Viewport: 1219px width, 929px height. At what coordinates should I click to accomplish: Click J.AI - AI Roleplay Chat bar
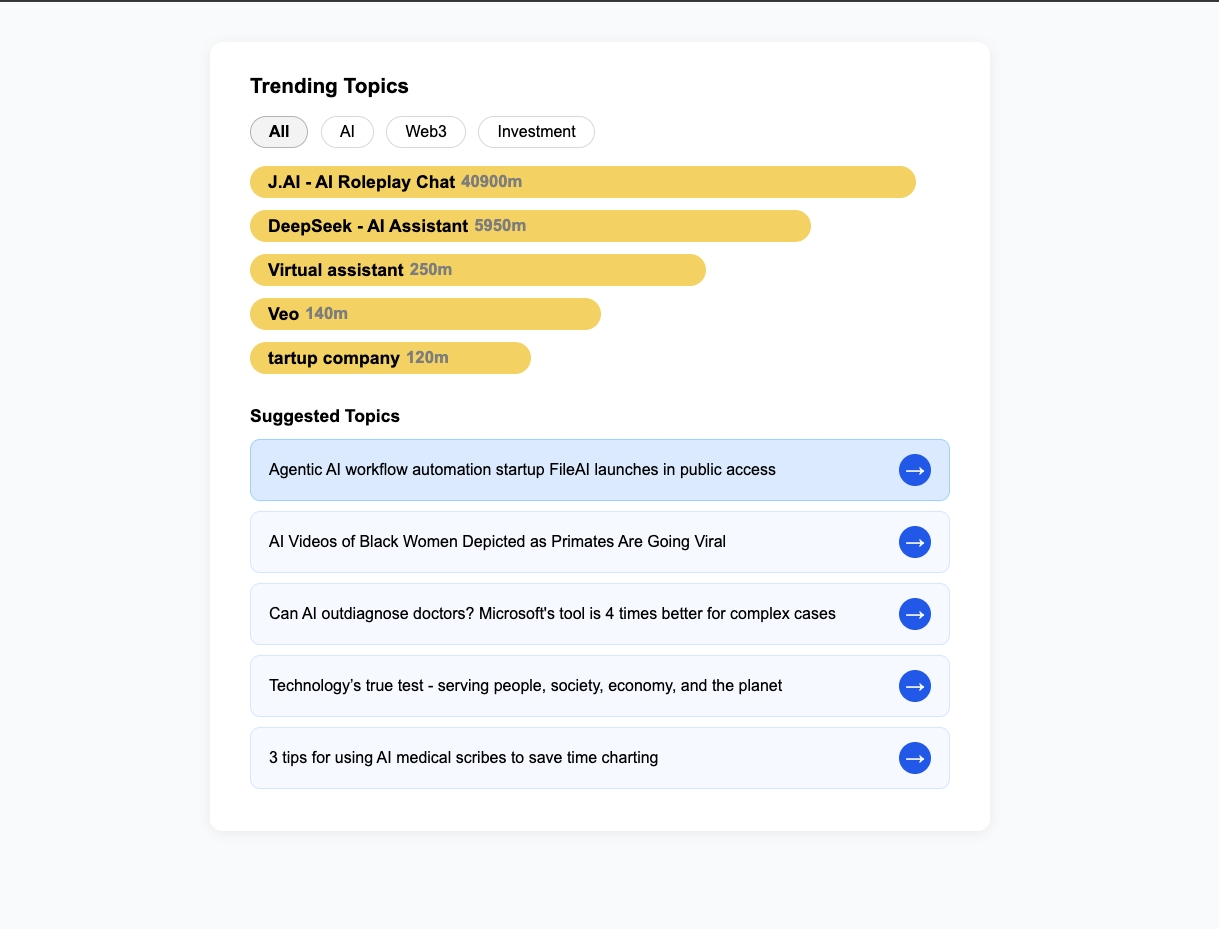point(583,182)
